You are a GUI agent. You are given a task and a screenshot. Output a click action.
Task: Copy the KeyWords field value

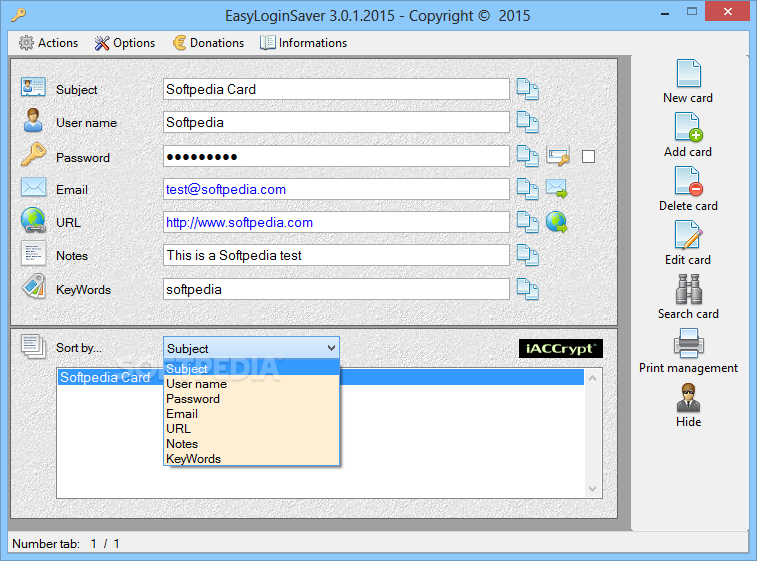point(528,289)
